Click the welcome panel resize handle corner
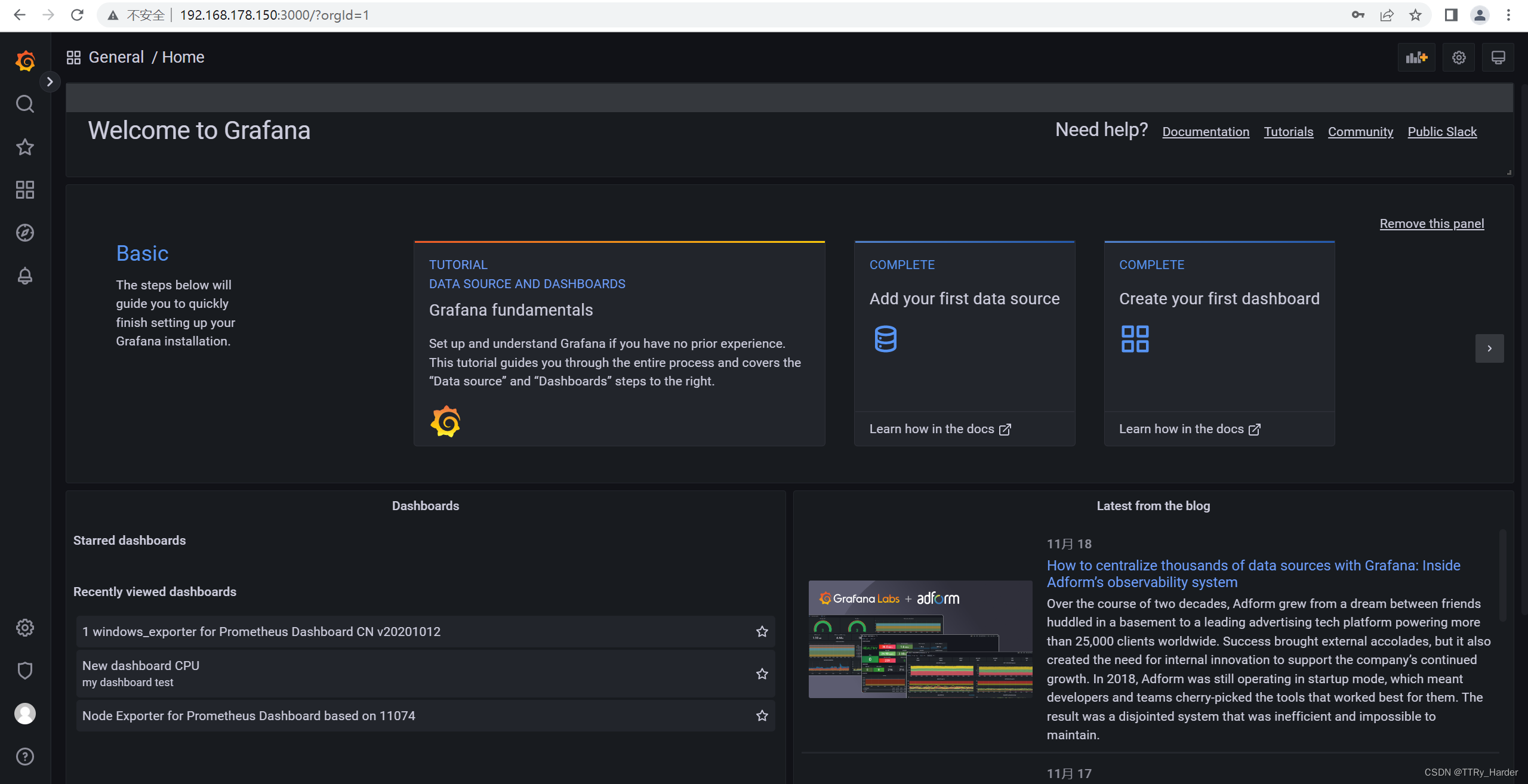The width and height of the screenshot is (1528, 784). click(x=1509, y=172)
